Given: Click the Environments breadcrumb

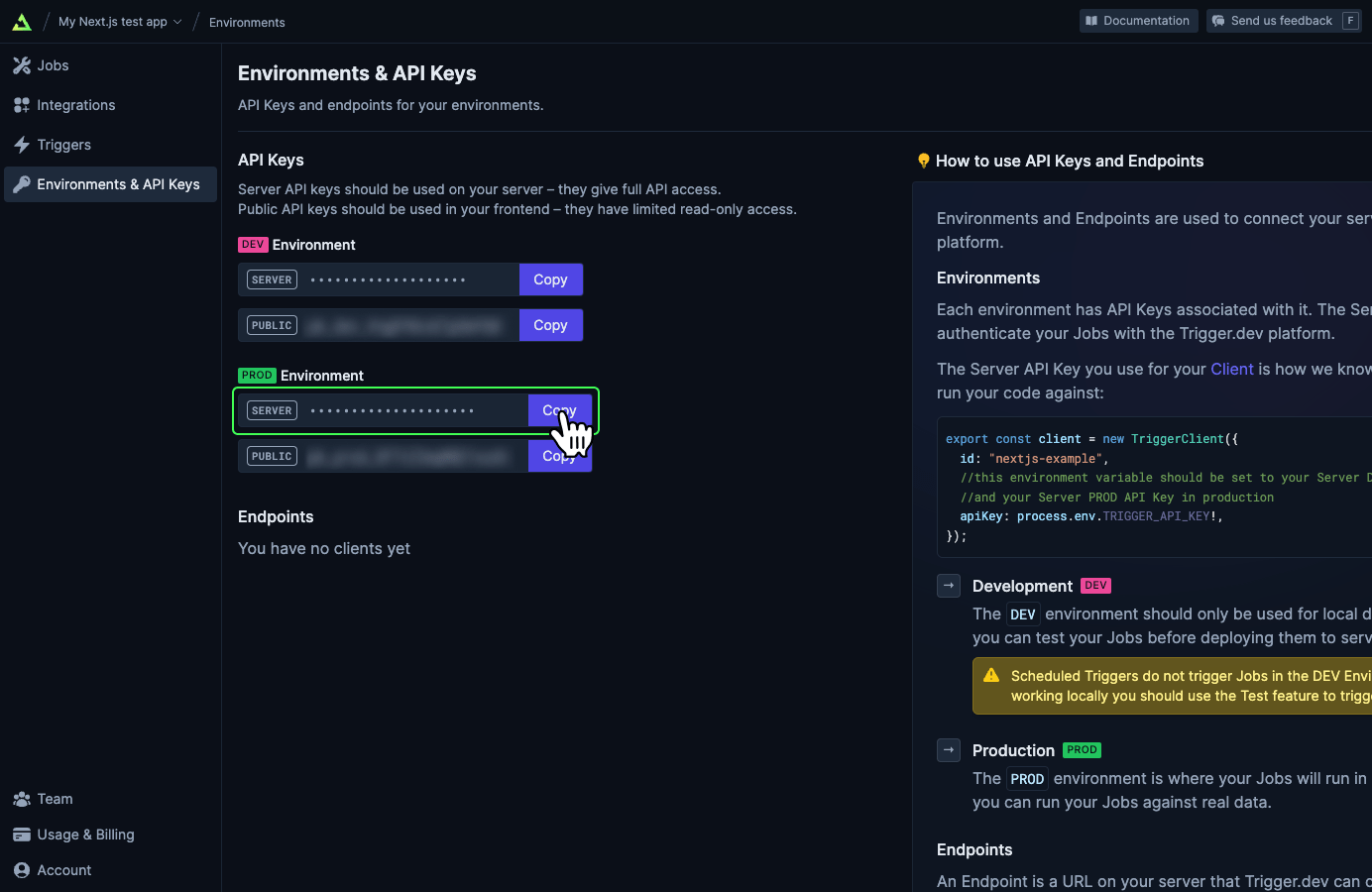Looking at the screenshot, I should coord(247,22).
